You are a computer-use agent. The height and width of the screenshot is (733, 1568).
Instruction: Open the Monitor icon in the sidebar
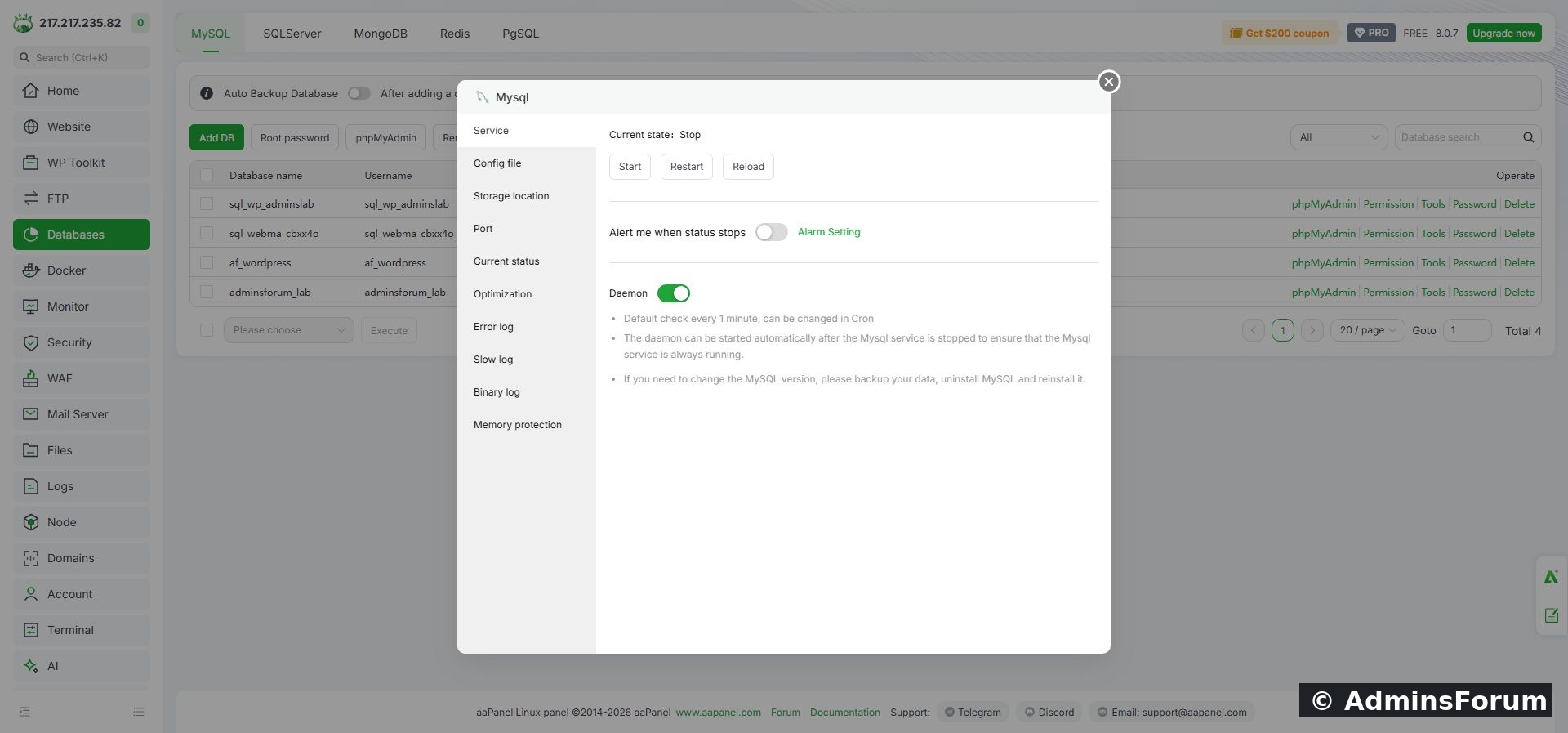31,306
